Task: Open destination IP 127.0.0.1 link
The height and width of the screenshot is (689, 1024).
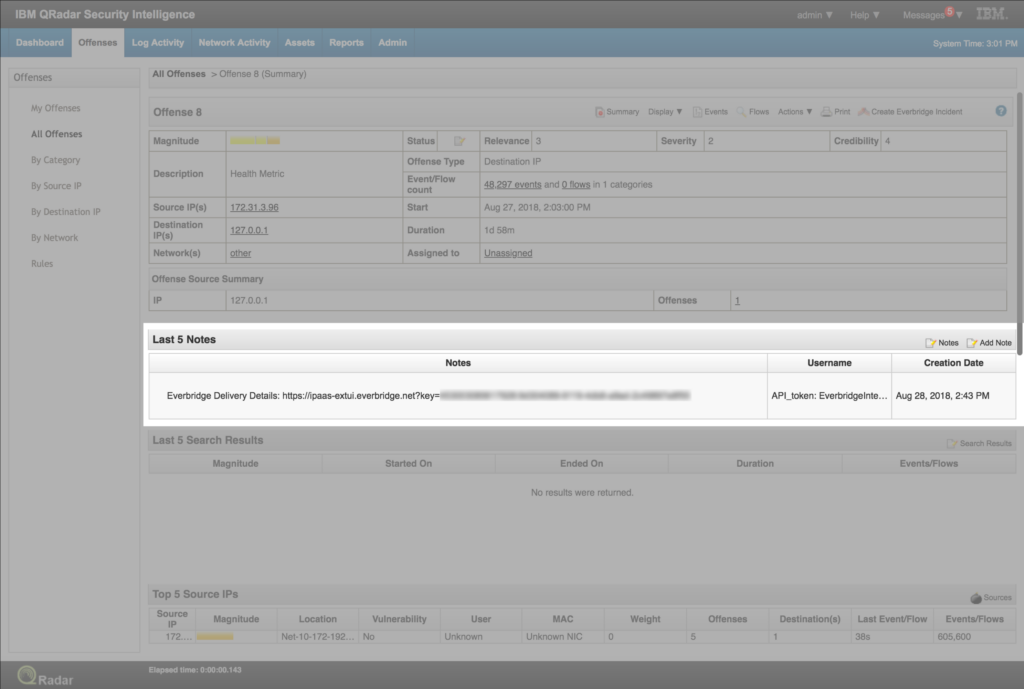Action: pyautogui.click(x=249, y=231)
